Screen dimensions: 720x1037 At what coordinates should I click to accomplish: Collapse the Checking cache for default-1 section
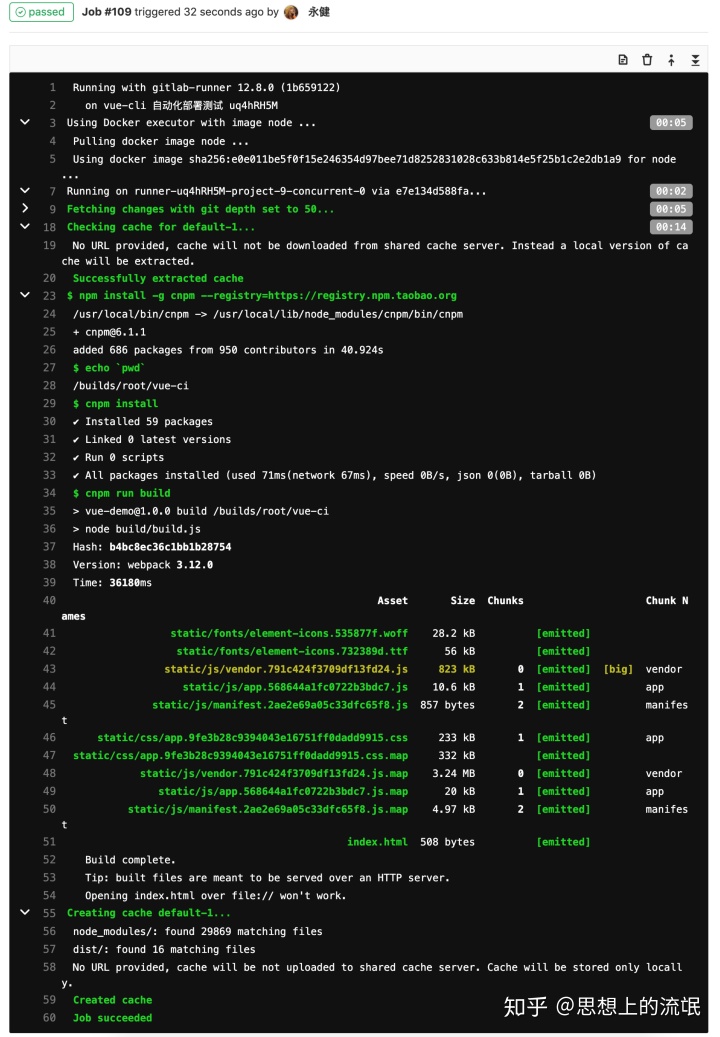(x=25, y=226)
